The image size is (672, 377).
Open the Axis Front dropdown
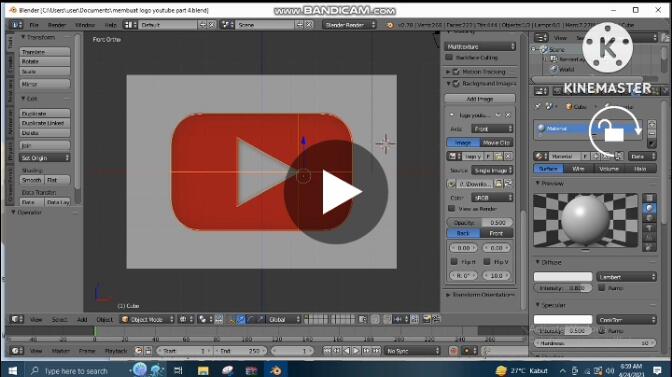click(x=492, y=129)
